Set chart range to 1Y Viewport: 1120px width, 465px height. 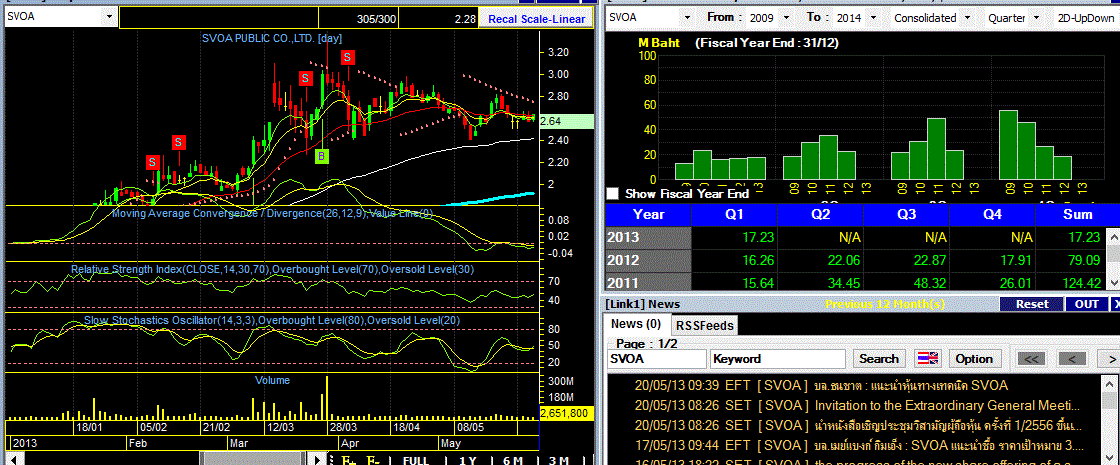tap(467, 460)
